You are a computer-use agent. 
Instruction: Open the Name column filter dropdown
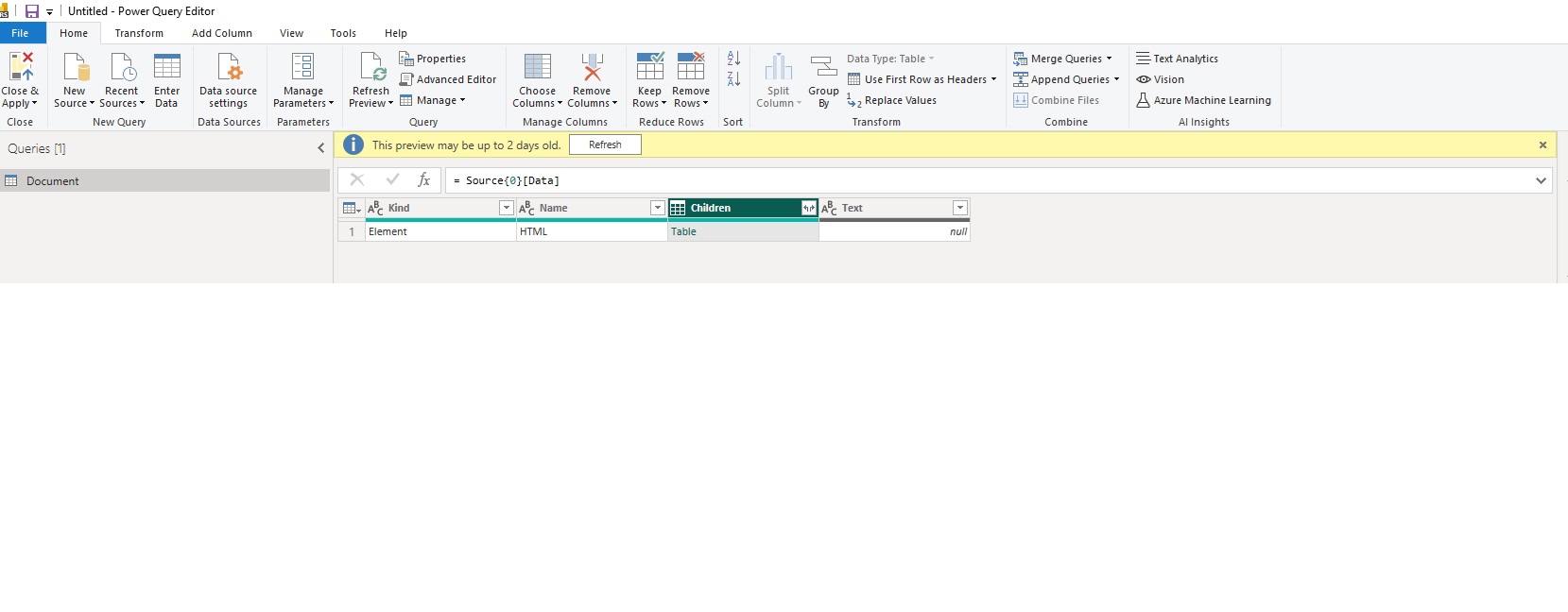(657, 208)
